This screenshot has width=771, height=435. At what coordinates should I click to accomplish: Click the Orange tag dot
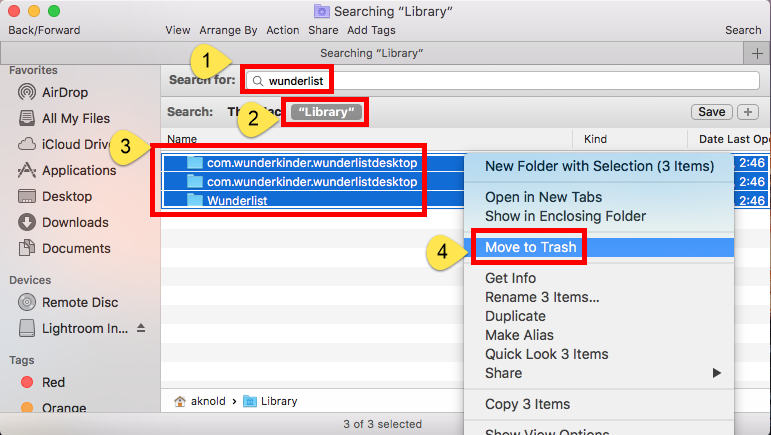click(x=27, y=407)
